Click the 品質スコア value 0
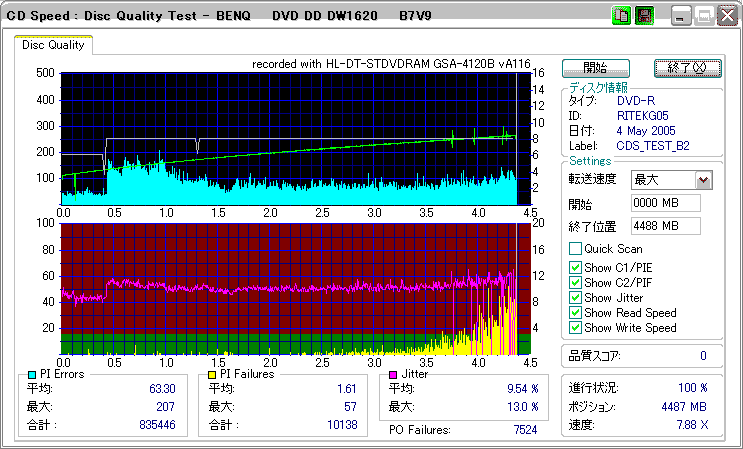 tap(703, 356)
